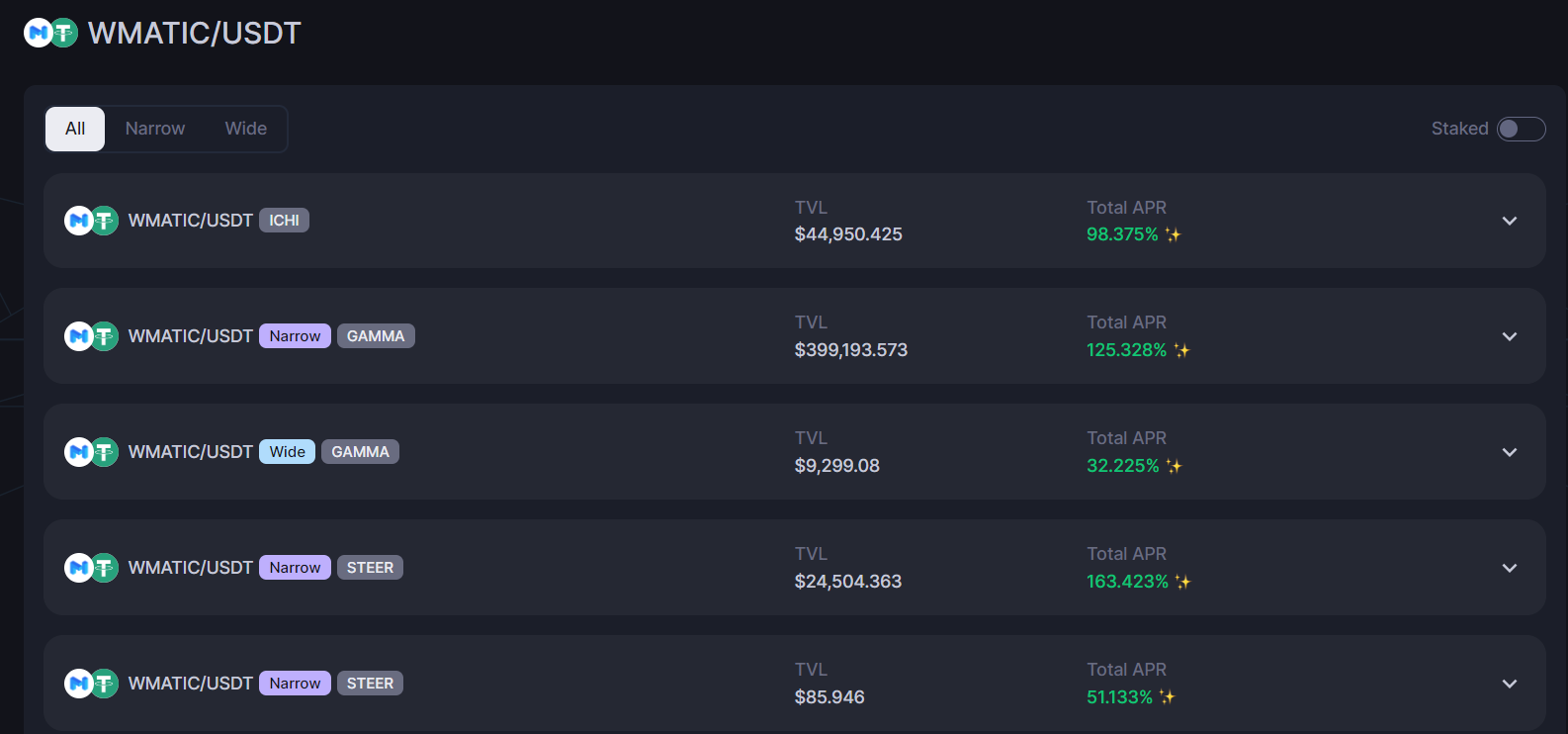
Task: Expand the Wide GAMMA pool row chevron
Action: click(x=1510, y=452)
